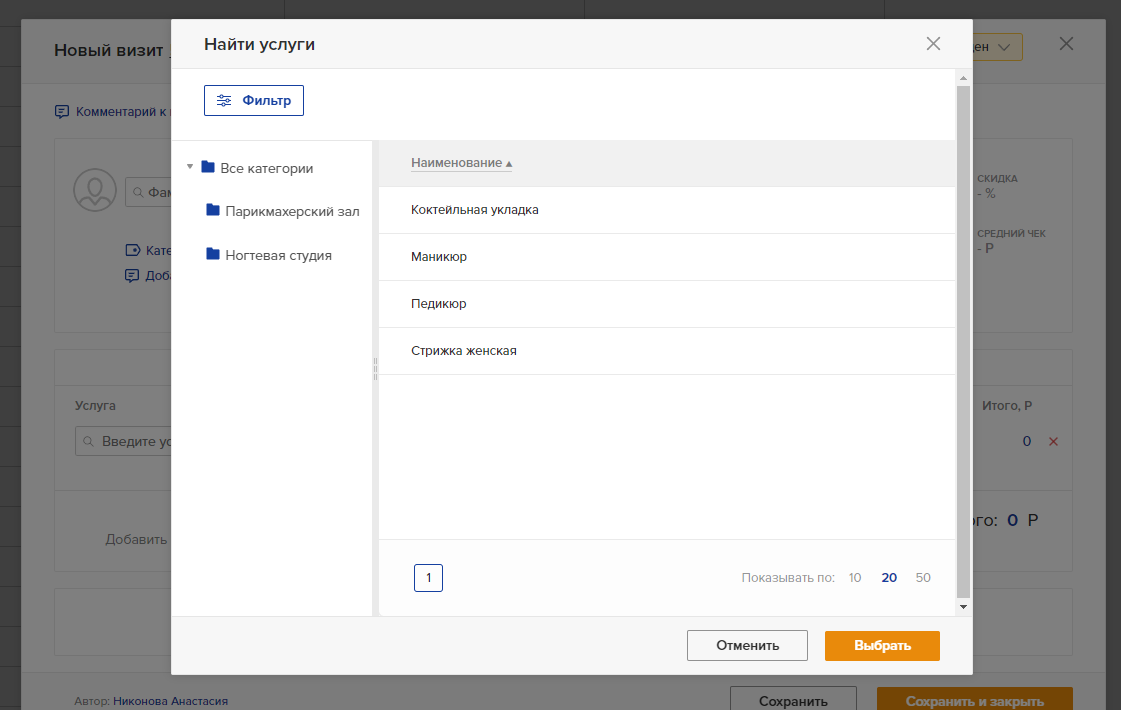The height and width of the screenshot is (710, 1121).
Task: Select the Педикюр service row
Action: [x=666, y=304]
